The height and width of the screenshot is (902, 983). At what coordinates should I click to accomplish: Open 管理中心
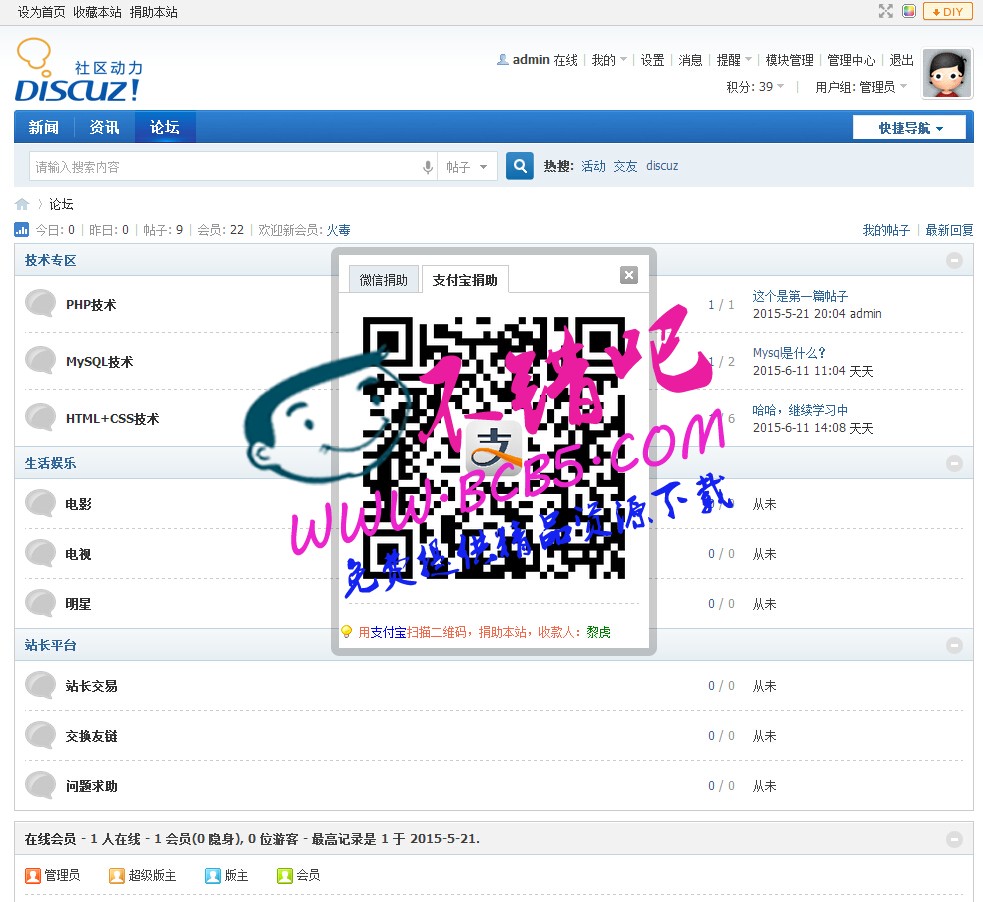point(851,60)
